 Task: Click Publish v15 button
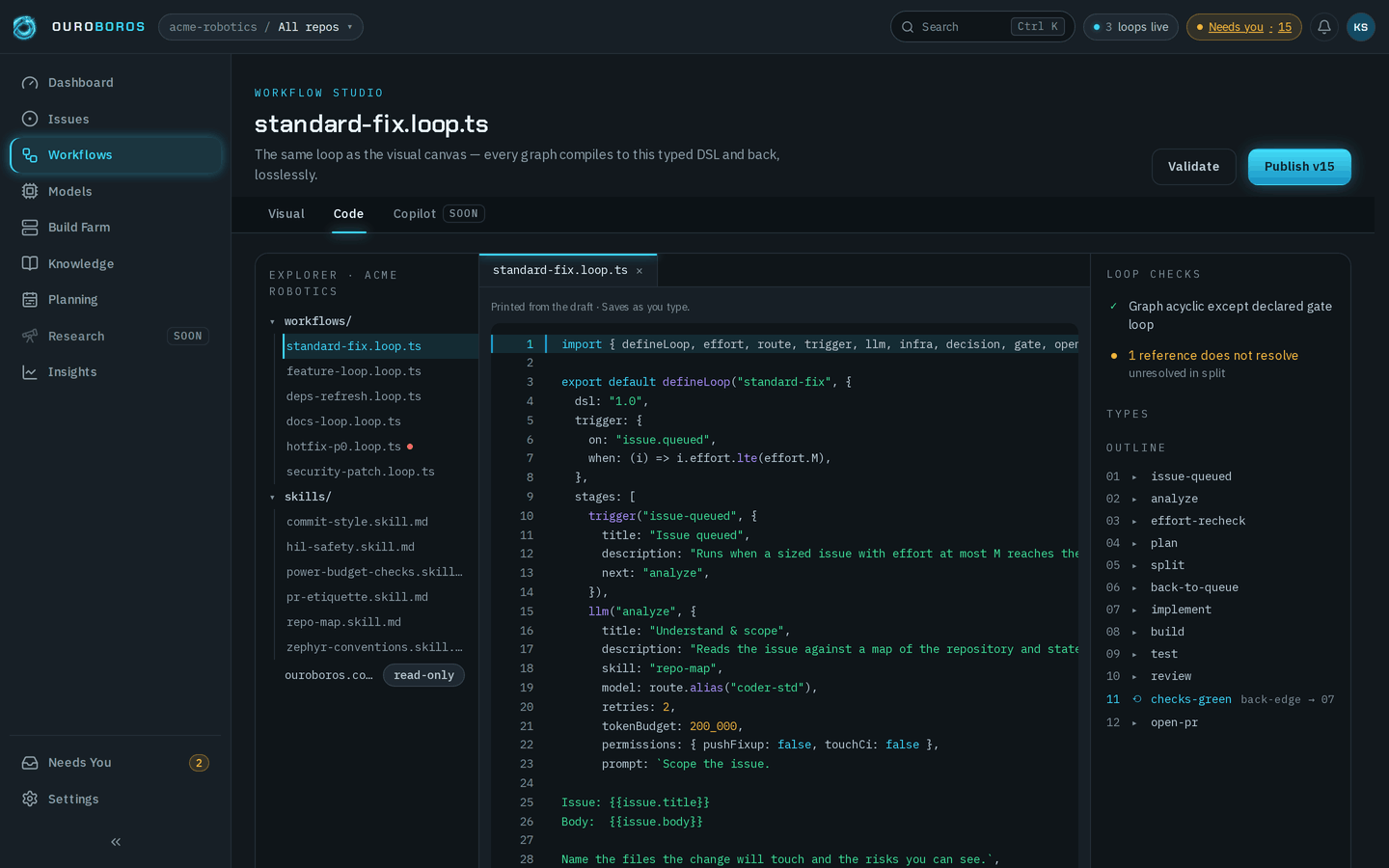[x=1299, y=167]
